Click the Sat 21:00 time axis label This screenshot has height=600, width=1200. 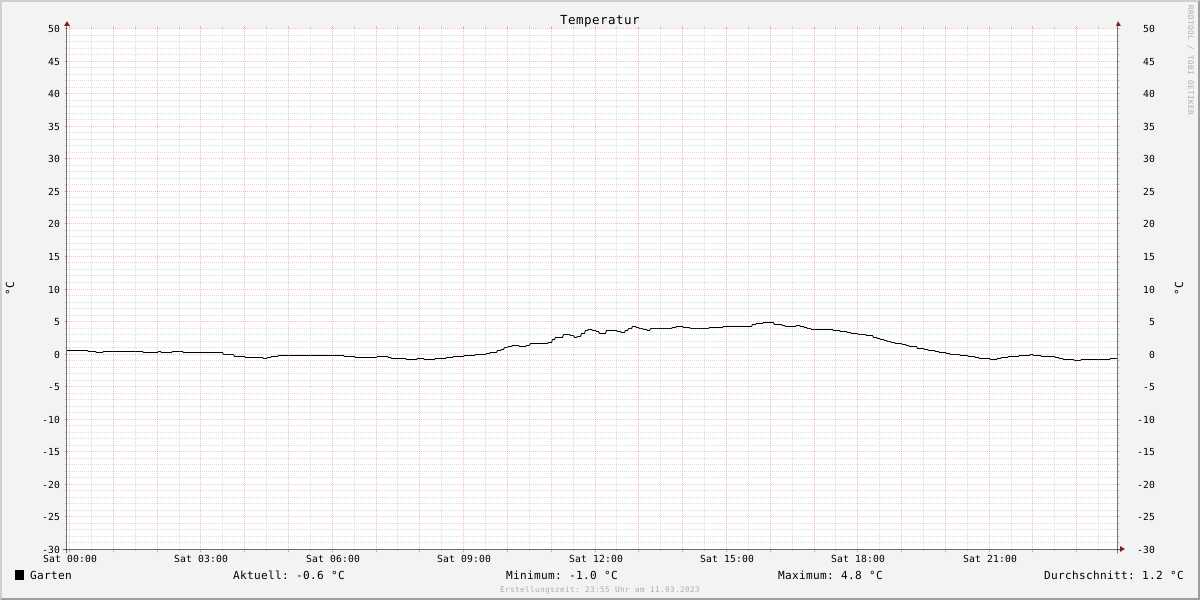(990, 559)
